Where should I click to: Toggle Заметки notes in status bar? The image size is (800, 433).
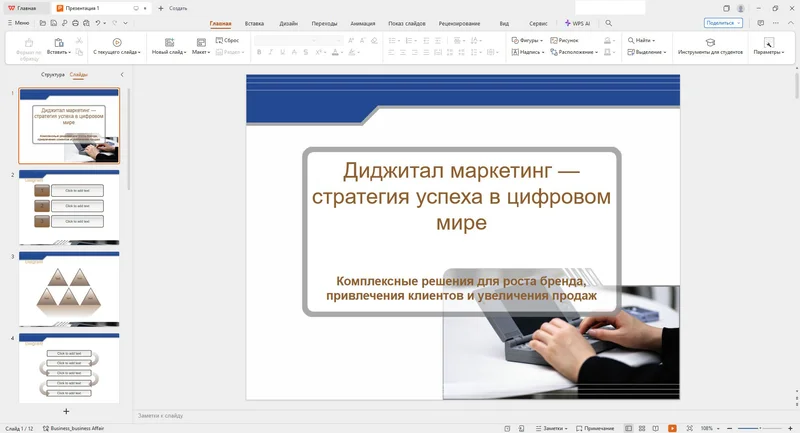[552, 428]
